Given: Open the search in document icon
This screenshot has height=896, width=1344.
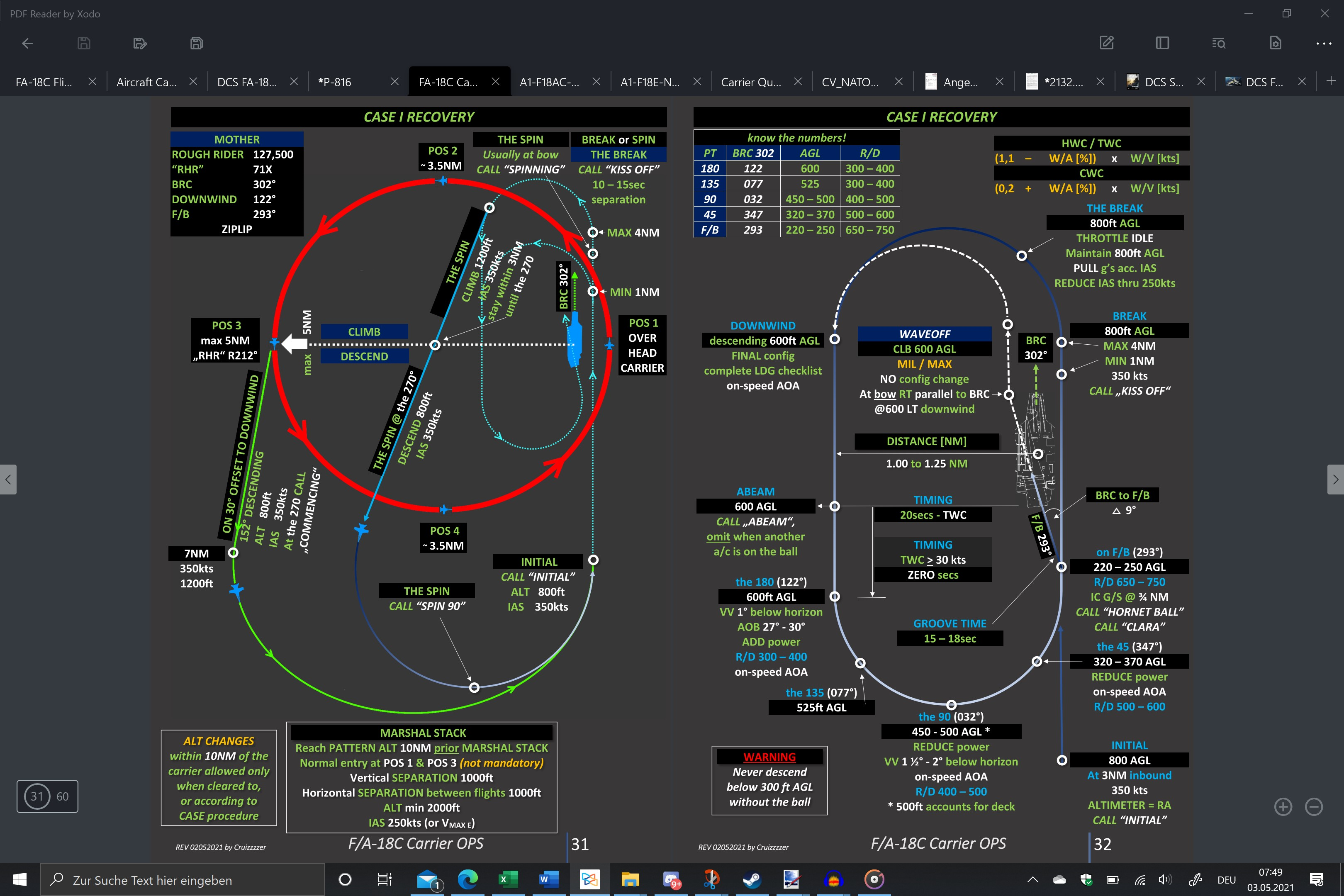Looking at the screenshot, I should (x=1218, y=43).
